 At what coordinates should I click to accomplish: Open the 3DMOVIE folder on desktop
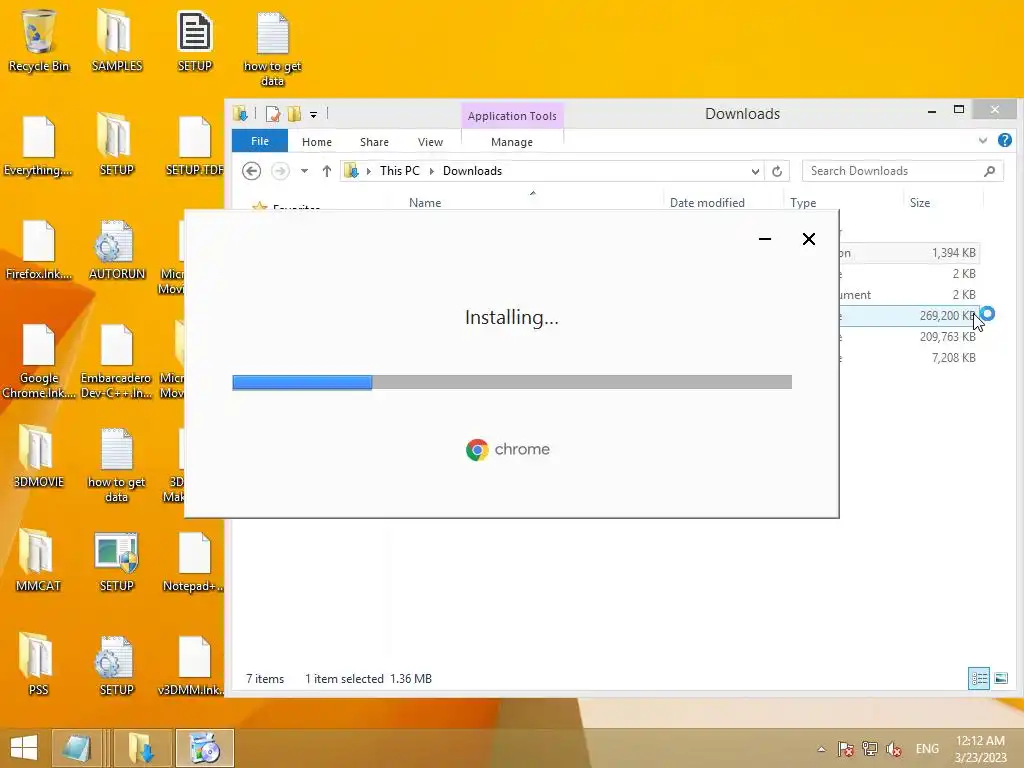click(38, 457)
